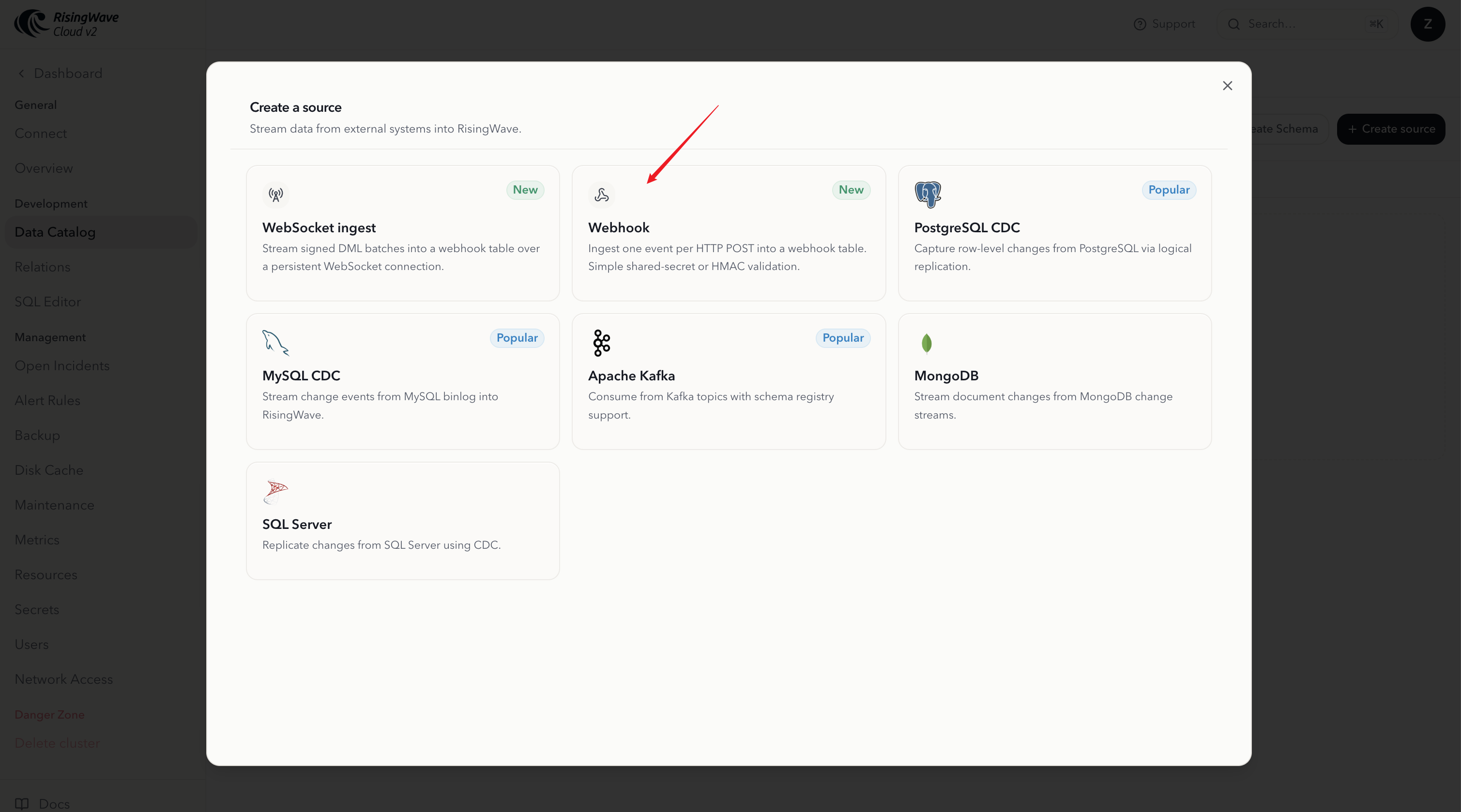
Task: Go to Network Access
Action: [63, 679]
